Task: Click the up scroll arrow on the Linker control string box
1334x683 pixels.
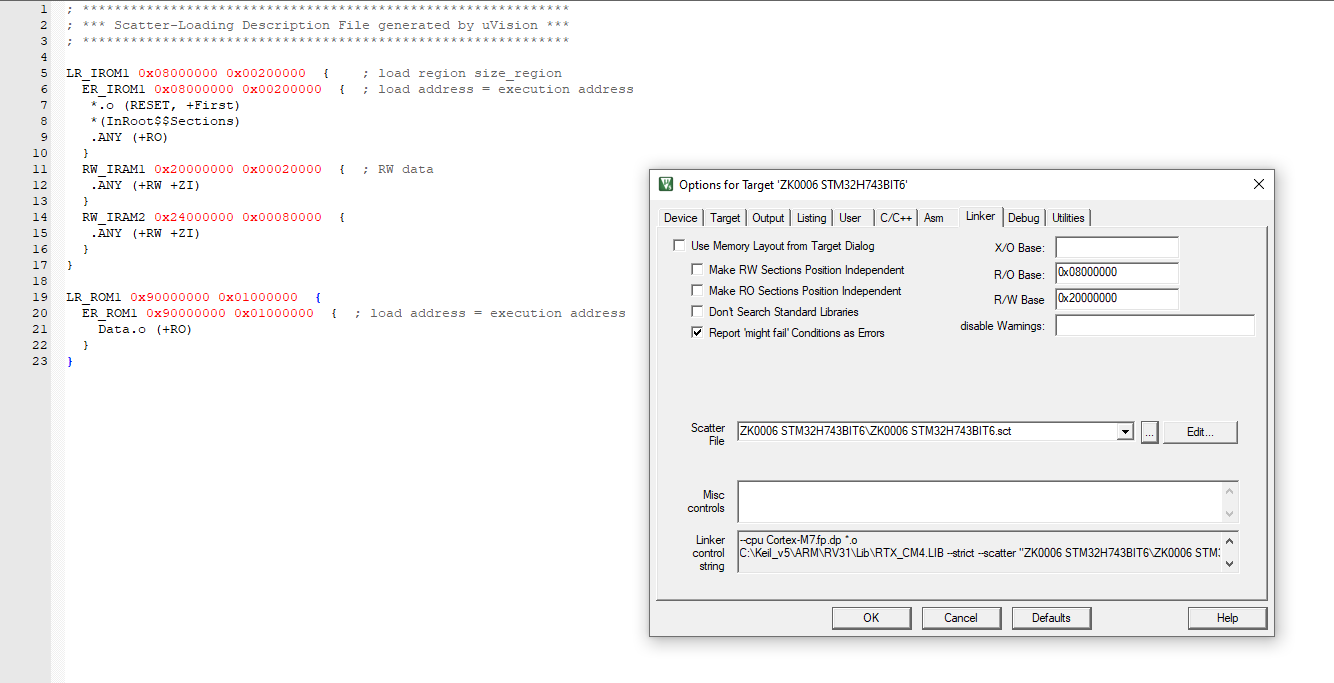Action: (x=1229, y=542)
